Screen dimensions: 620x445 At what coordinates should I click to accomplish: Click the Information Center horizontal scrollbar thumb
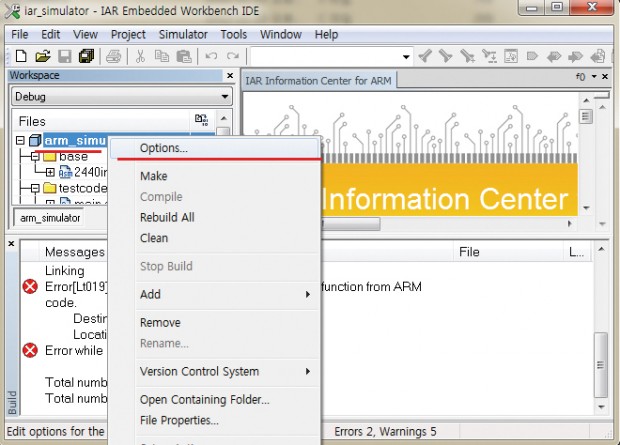tap(351, 223)
